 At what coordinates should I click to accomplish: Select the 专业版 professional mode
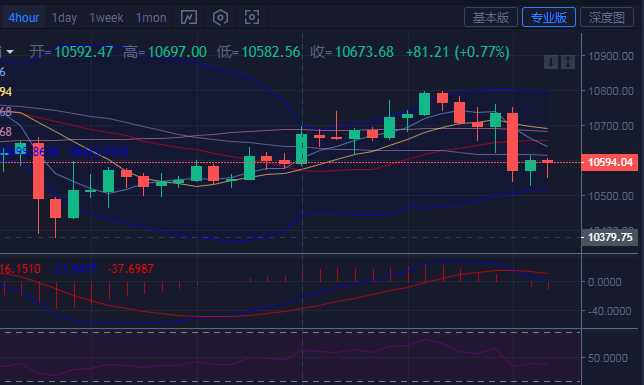pyautogui.click(x=549, y=17)
